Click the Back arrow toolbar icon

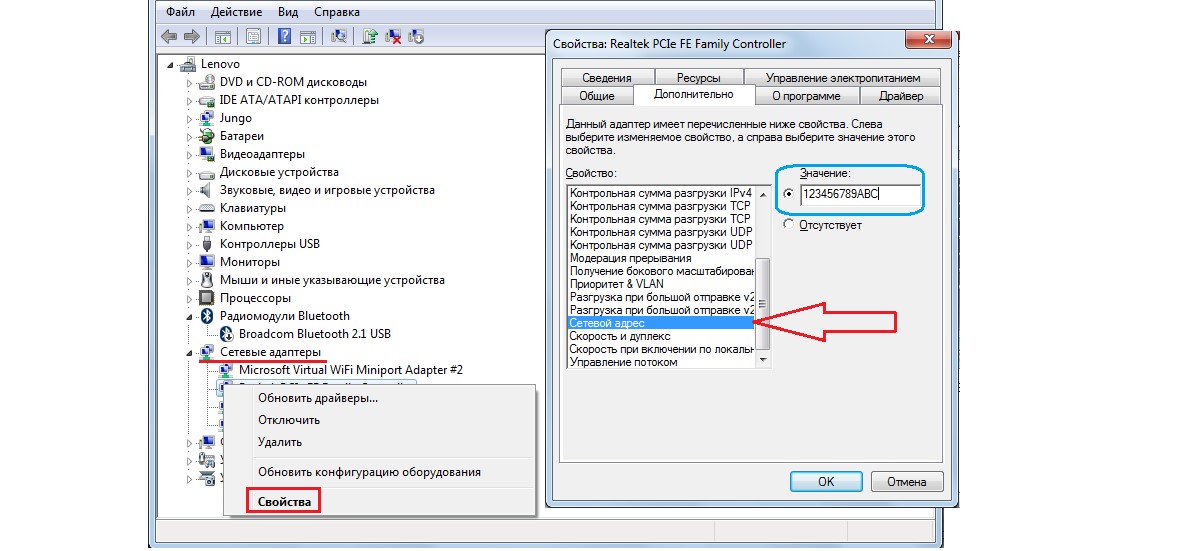pyautogui.click(x=169, y=37)
